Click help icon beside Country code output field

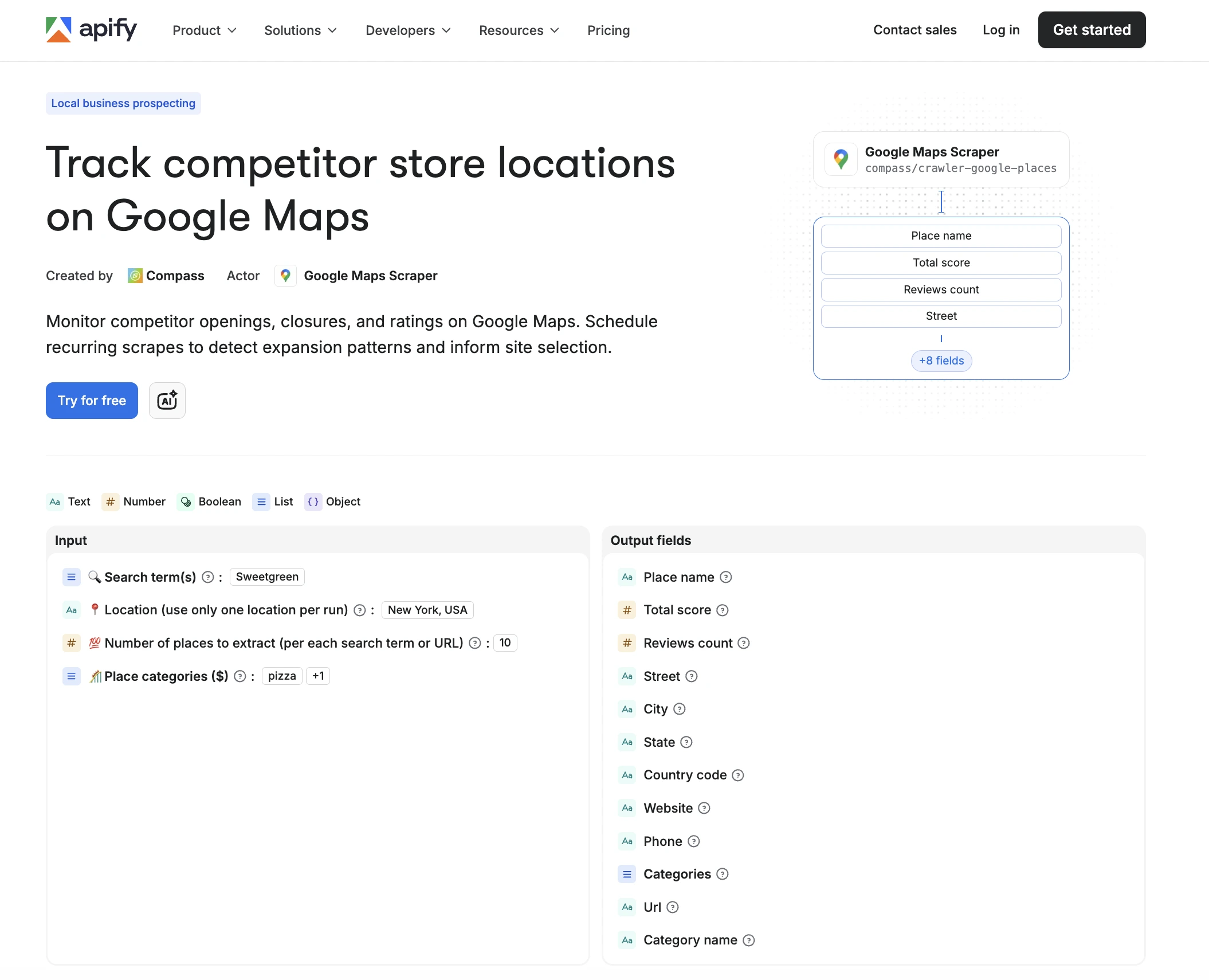click(x=738, y=775)
